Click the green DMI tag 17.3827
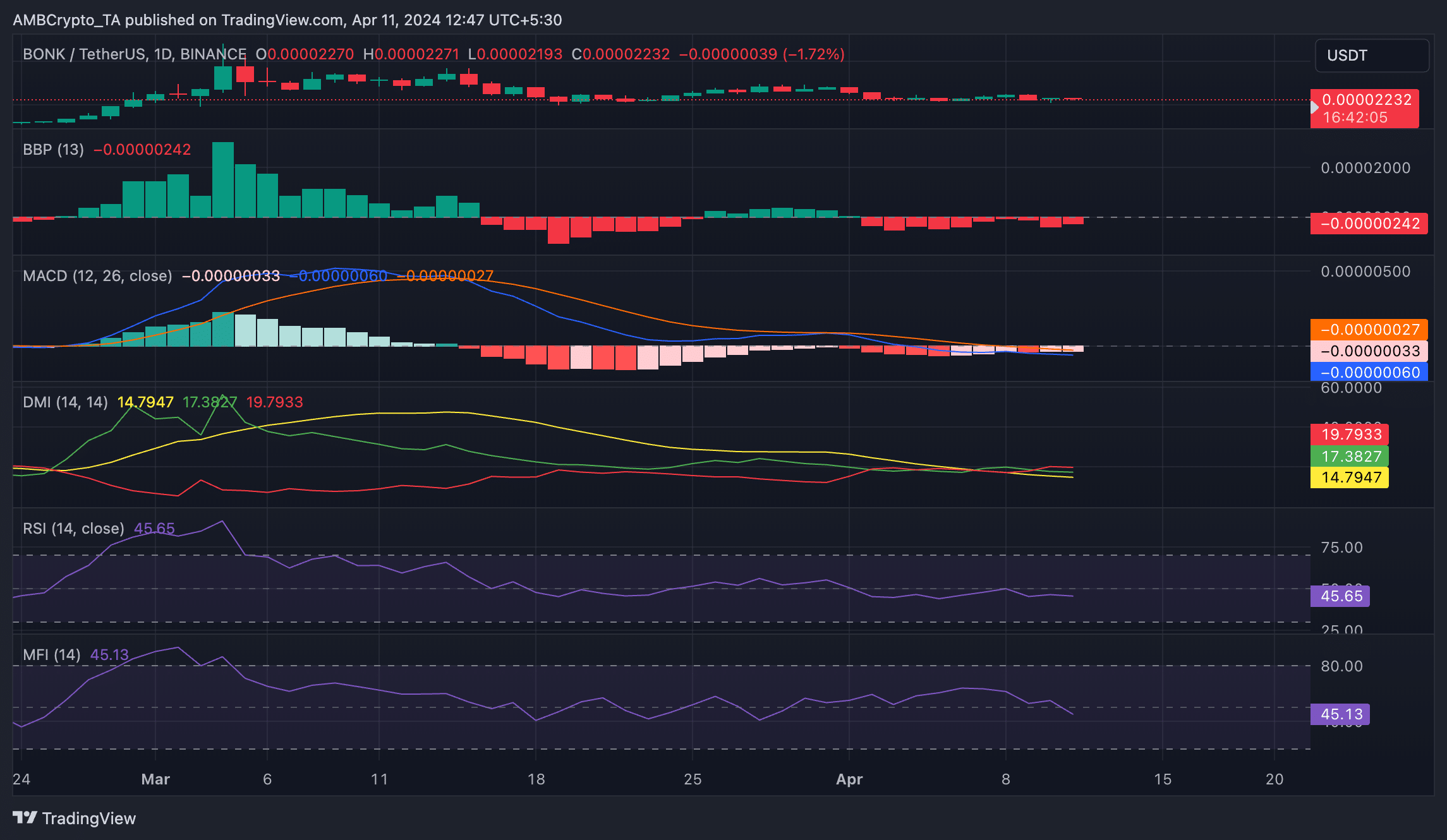Screen dimensions: 1447x840 [x=1350, y=456]
